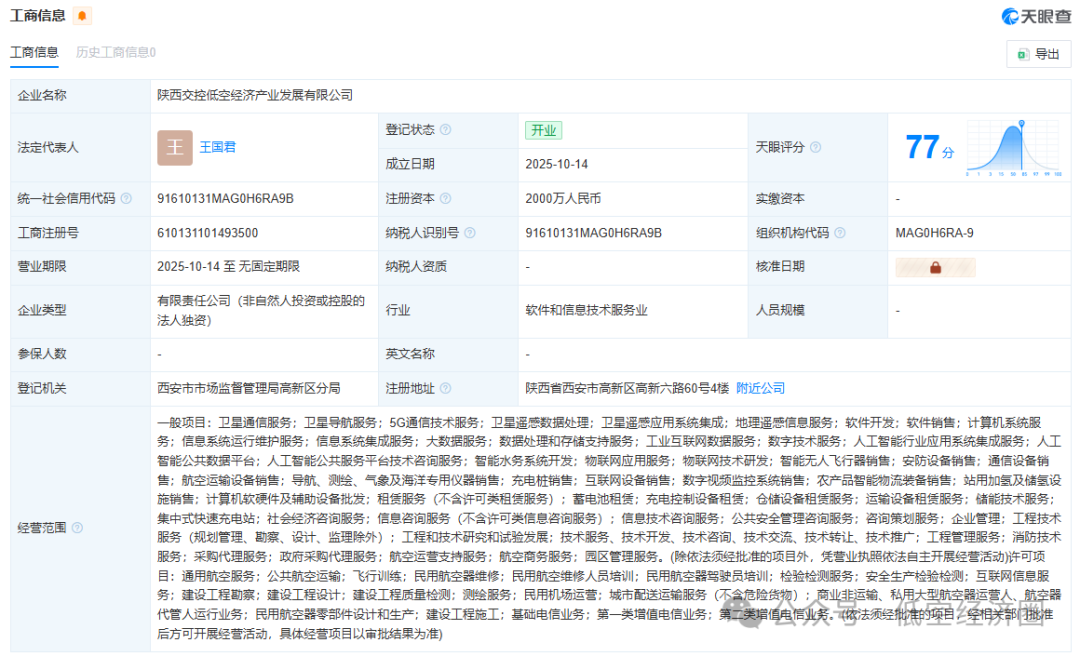Click the orange bell icon beside 工商信息

pos(82,16)
